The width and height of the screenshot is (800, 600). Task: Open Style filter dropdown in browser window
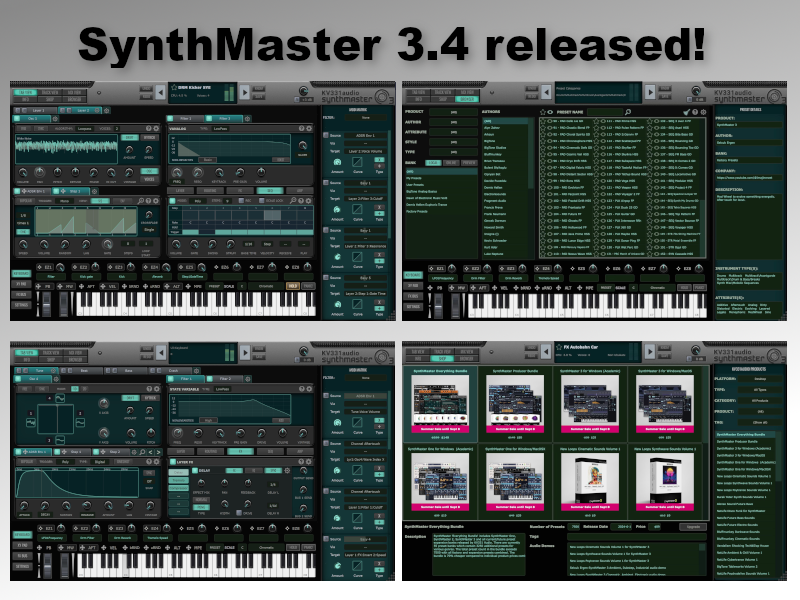454,142
